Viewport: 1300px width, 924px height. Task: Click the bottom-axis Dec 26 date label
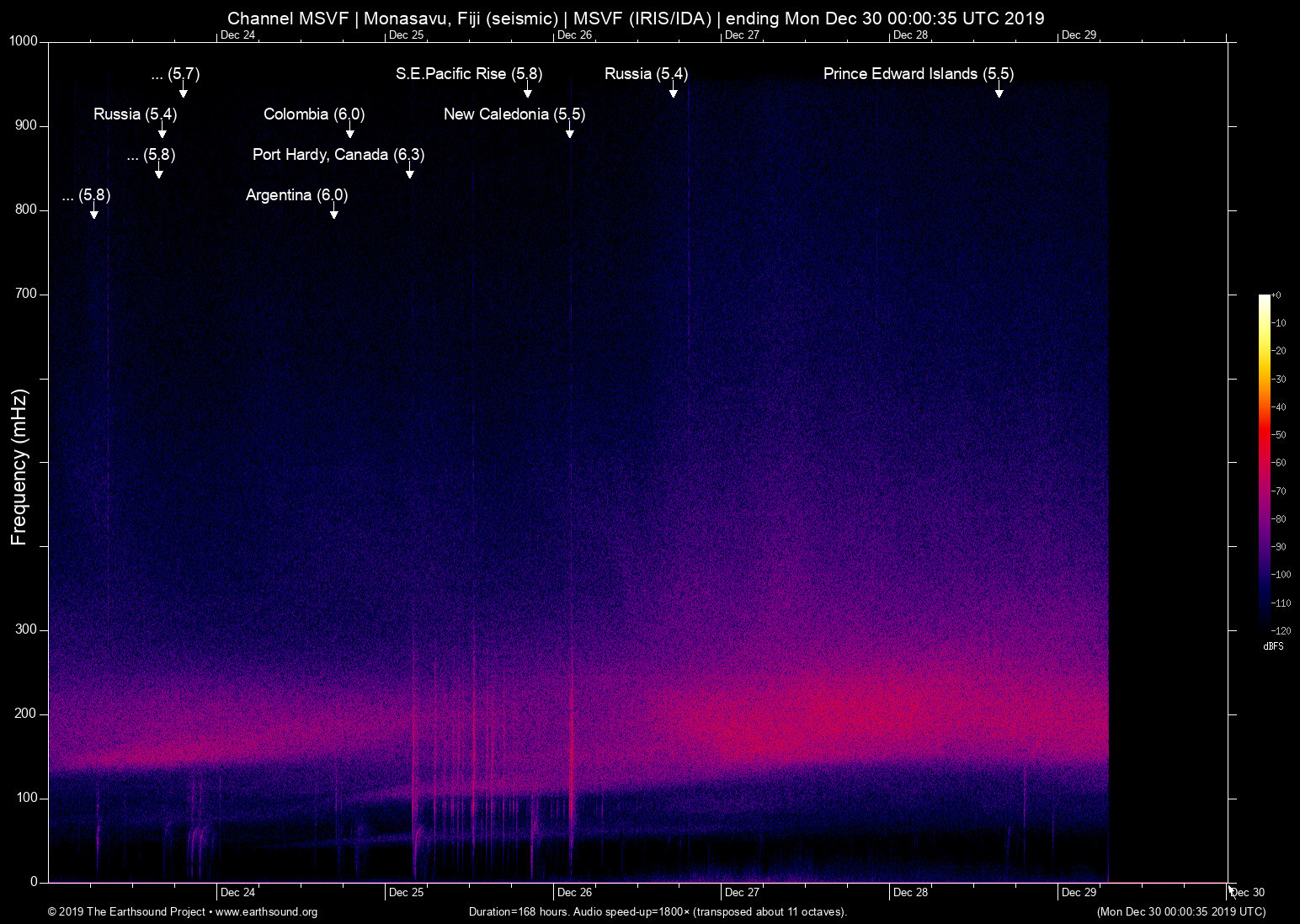point(574,893)
